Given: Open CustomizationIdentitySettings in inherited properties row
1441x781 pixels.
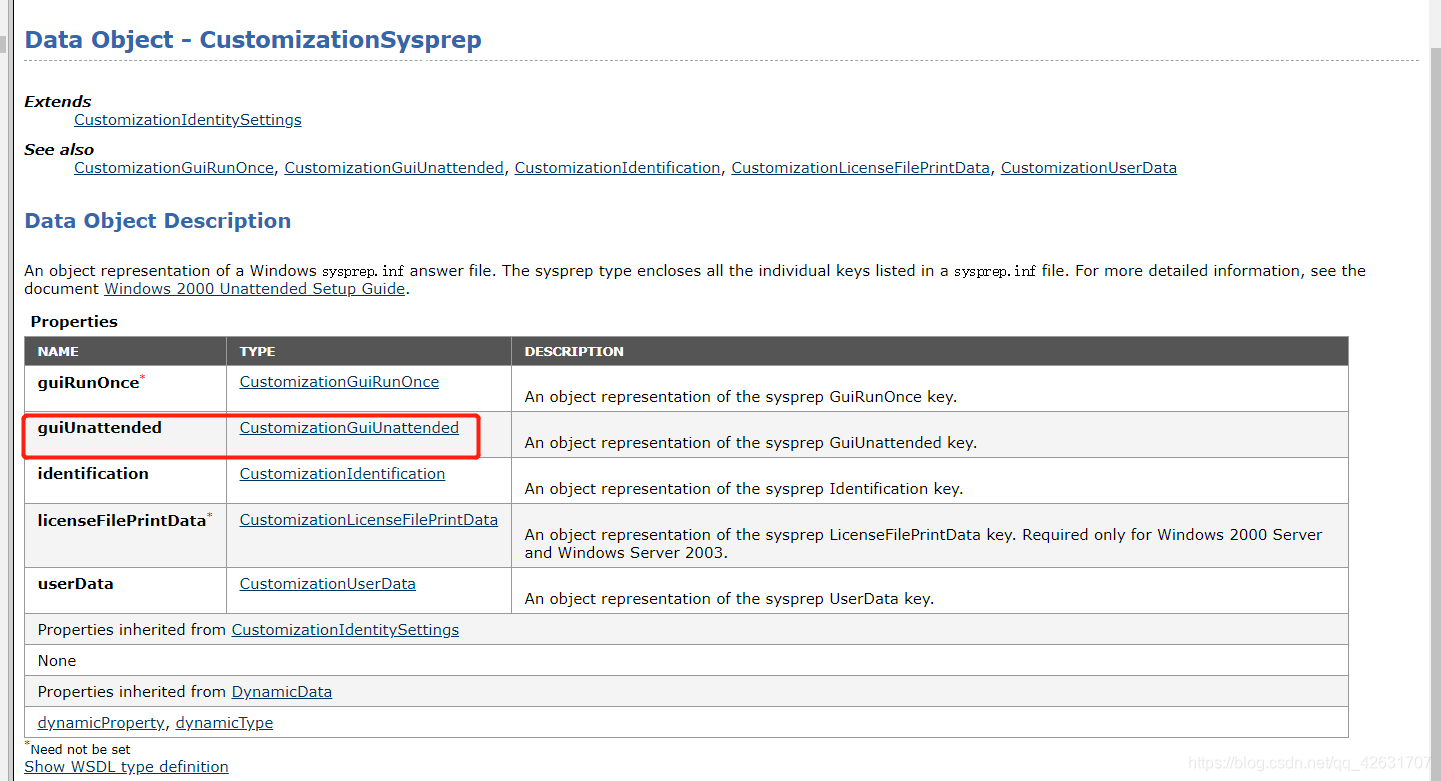Looking at the screenshot, I should pyautogui.click(x=345, y=630).
